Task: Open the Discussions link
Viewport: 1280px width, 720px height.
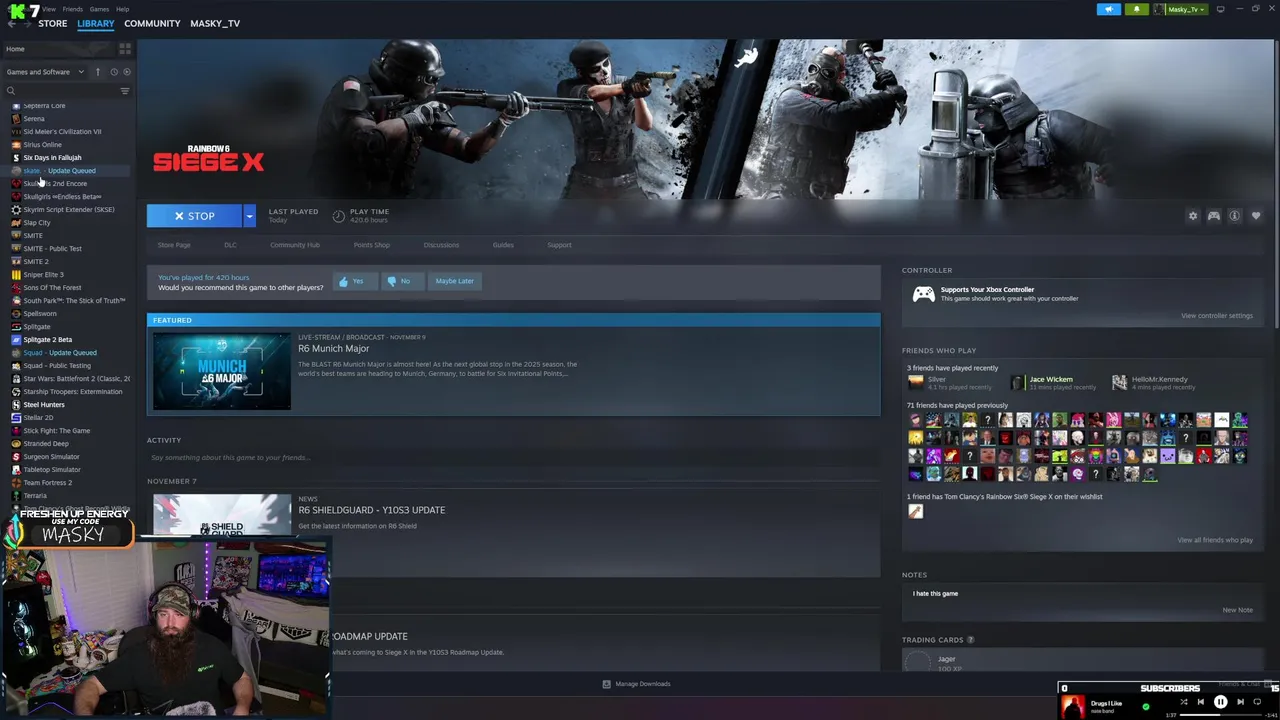Action: 441,245
